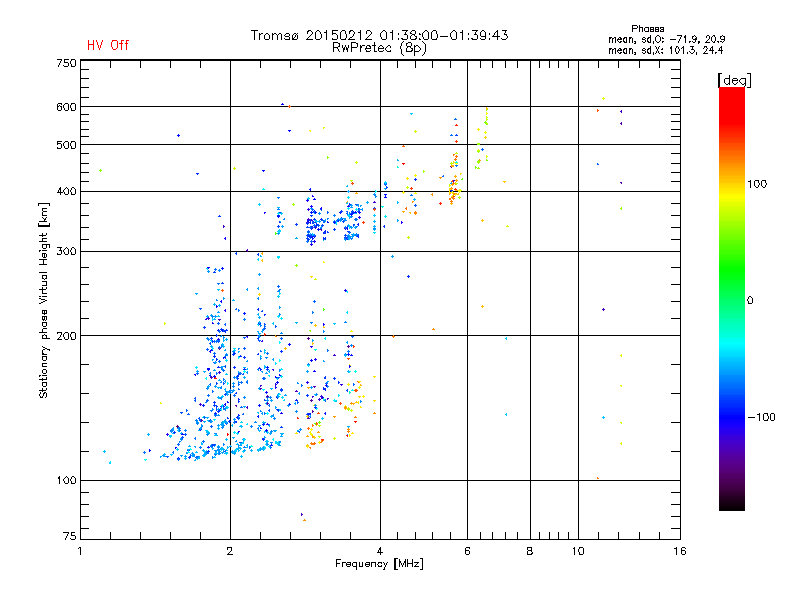
Task: Click the rainbow phase colorbar
Action: pyautogui.click(x=732, y=298)
